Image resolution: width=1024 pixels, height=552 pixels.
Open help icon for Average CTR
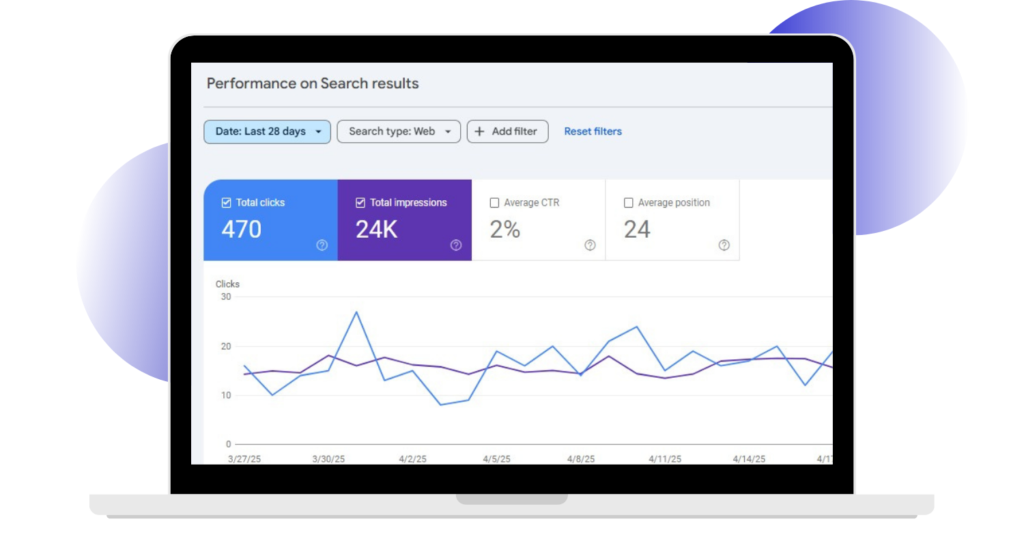pos(590,245)
